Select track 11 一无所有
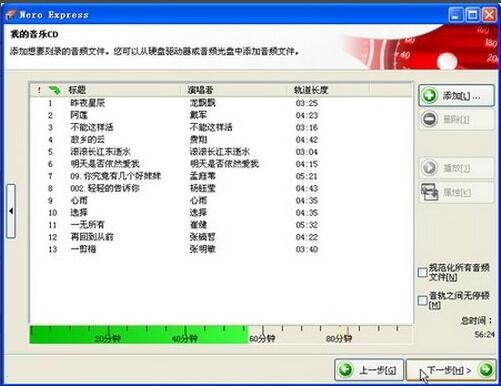The width and height of the screenshot is (501, 386). 88,225
